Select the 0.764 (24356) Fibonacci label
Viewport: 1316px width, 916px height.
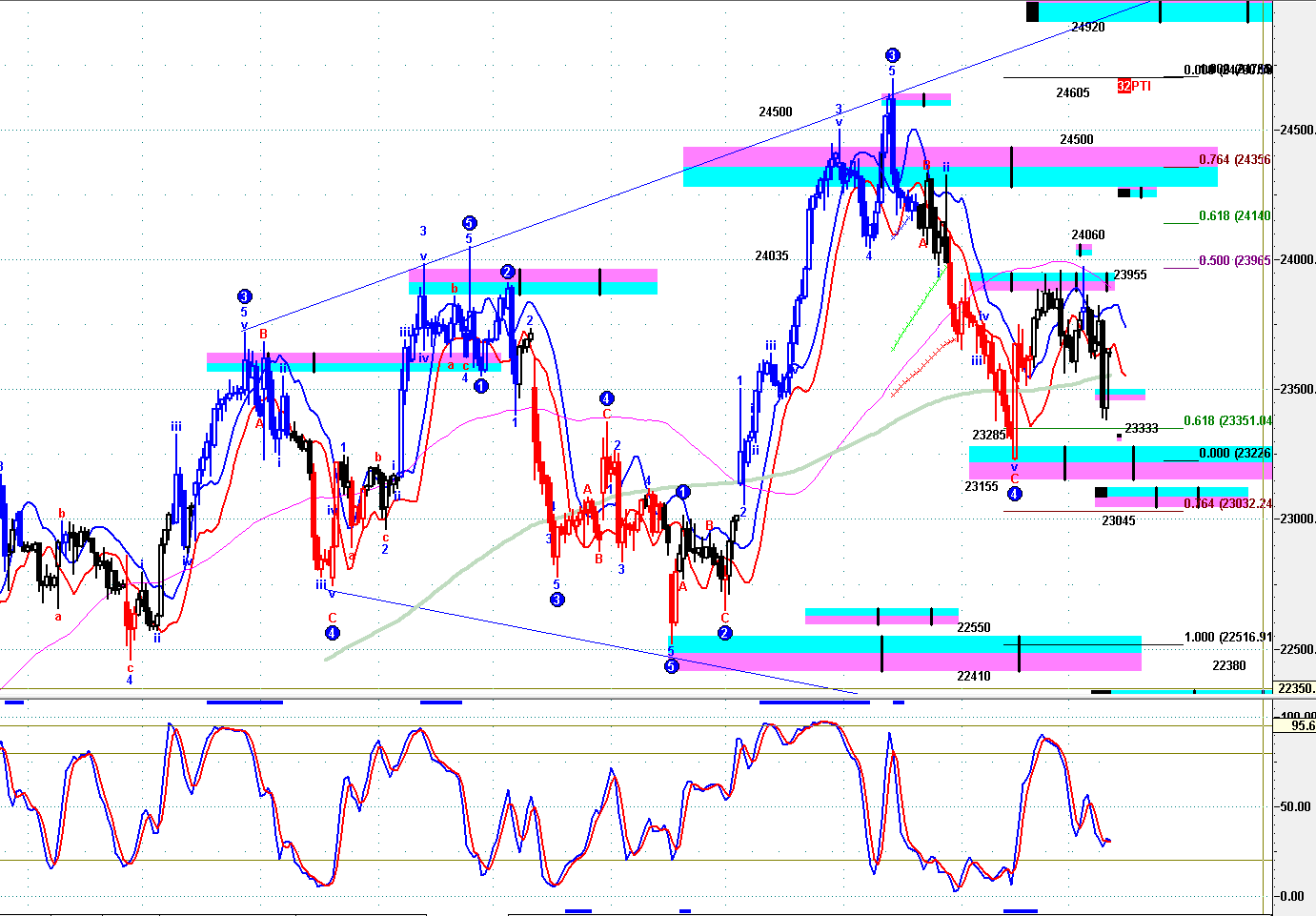1235,159
